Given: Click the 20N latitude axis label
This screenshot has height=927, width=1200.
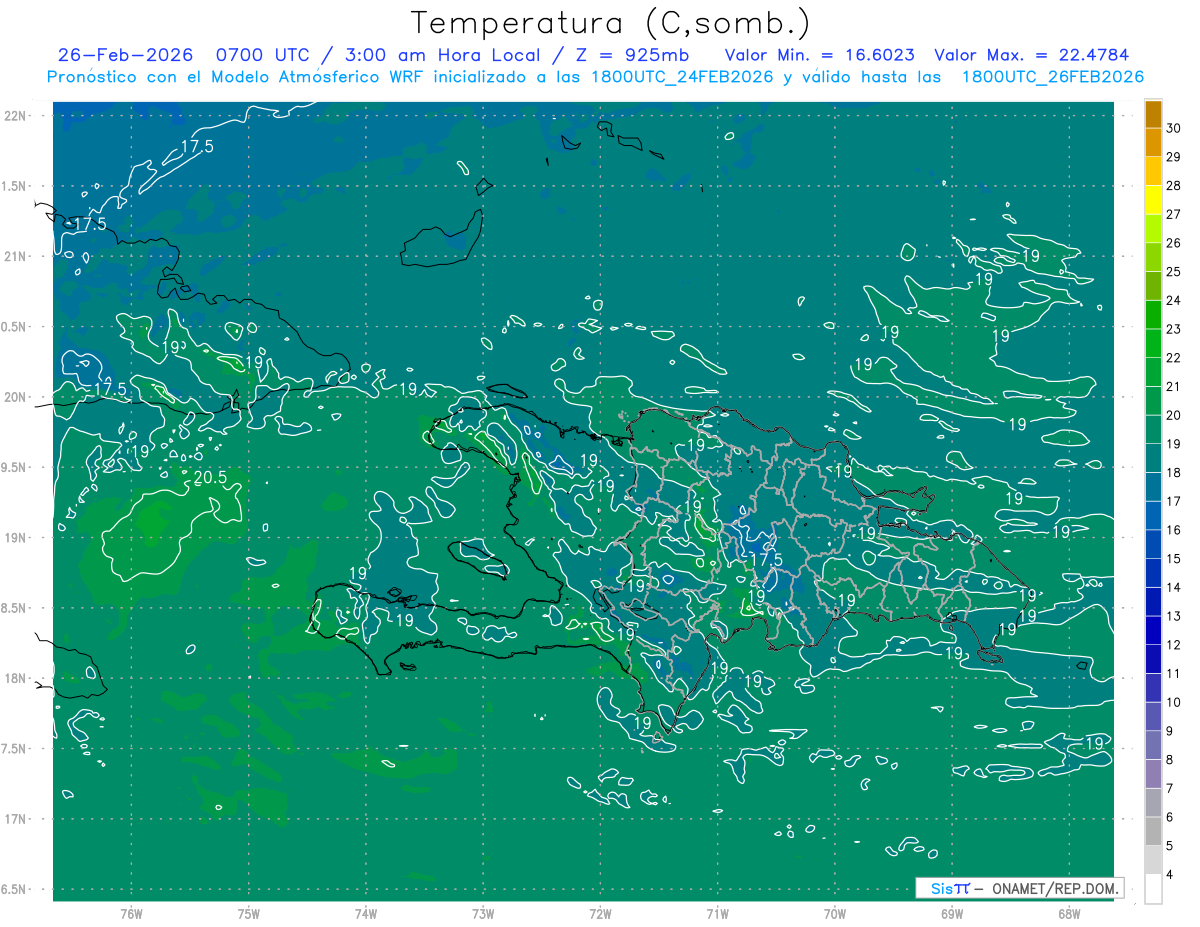Looking at the screenshot, I should (16, 397).
